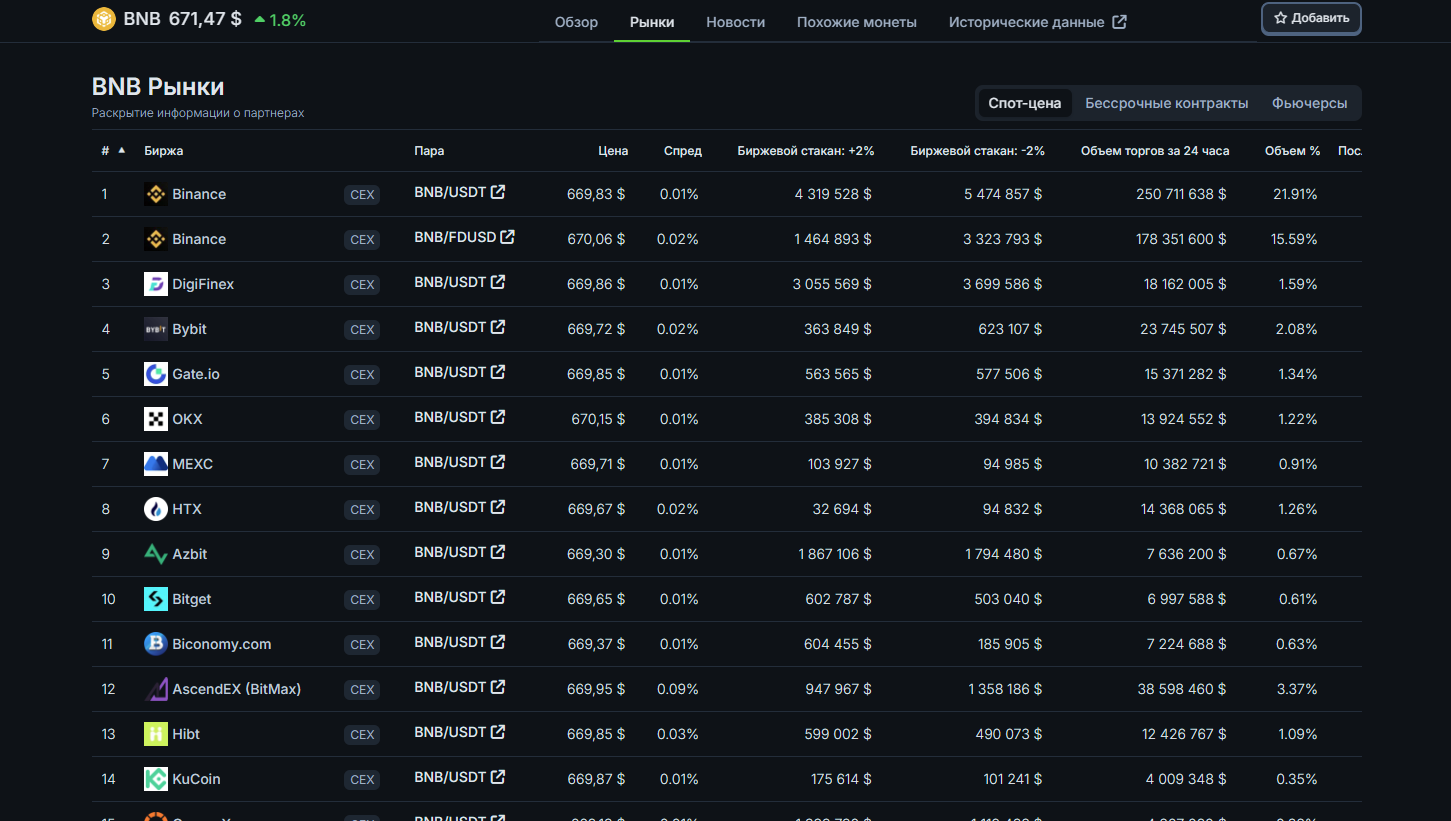Sort by Биржа column header
Image resolution: width=1451 pixels, height=821 pixels.
(x=164, y=151)
